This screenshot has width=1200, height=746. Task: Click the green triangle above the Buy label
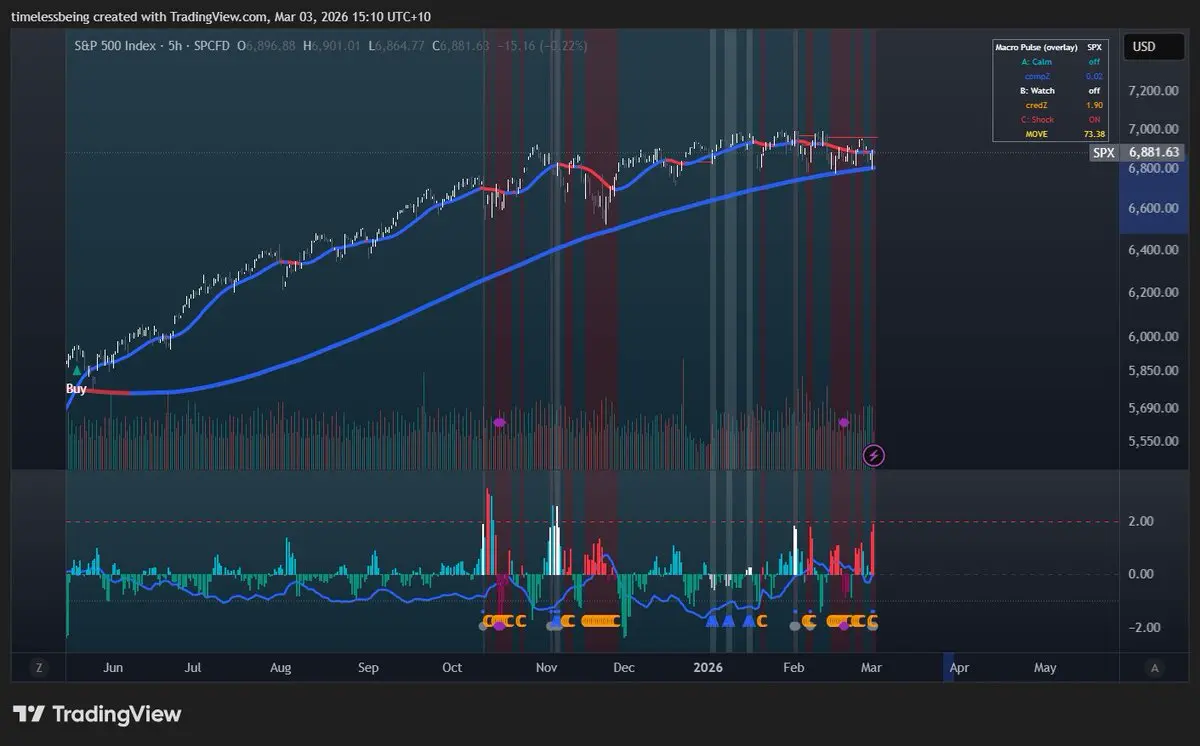77,371
